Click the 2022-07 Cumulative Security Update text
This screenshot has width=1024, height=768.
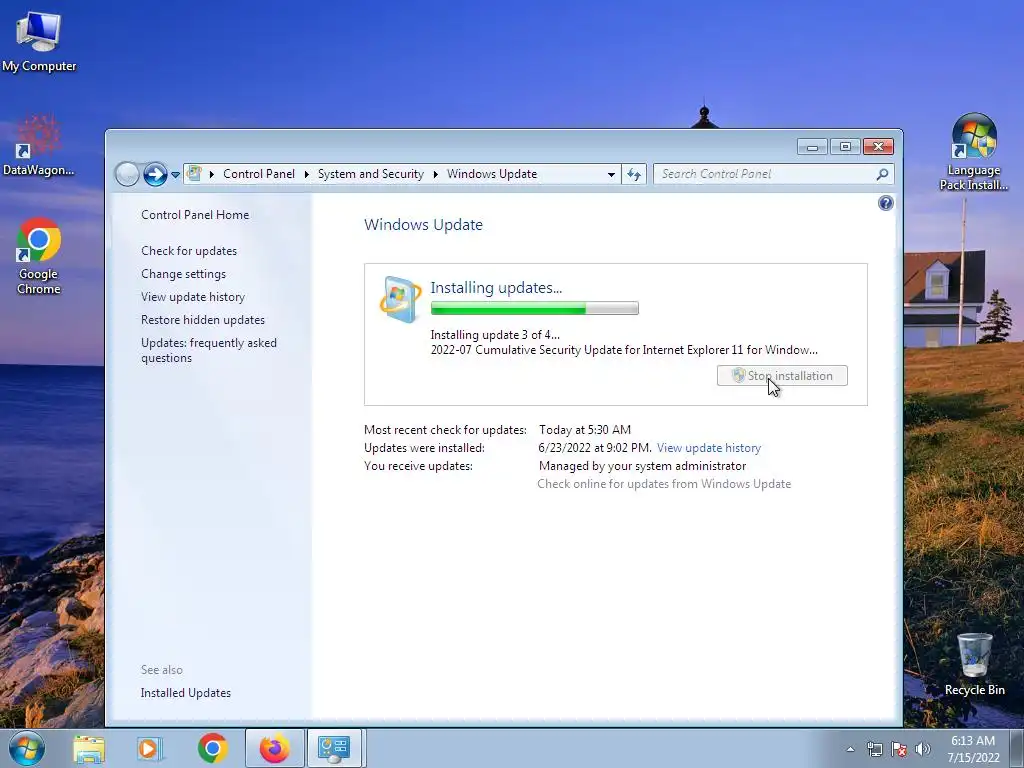[x=624, y=350]
